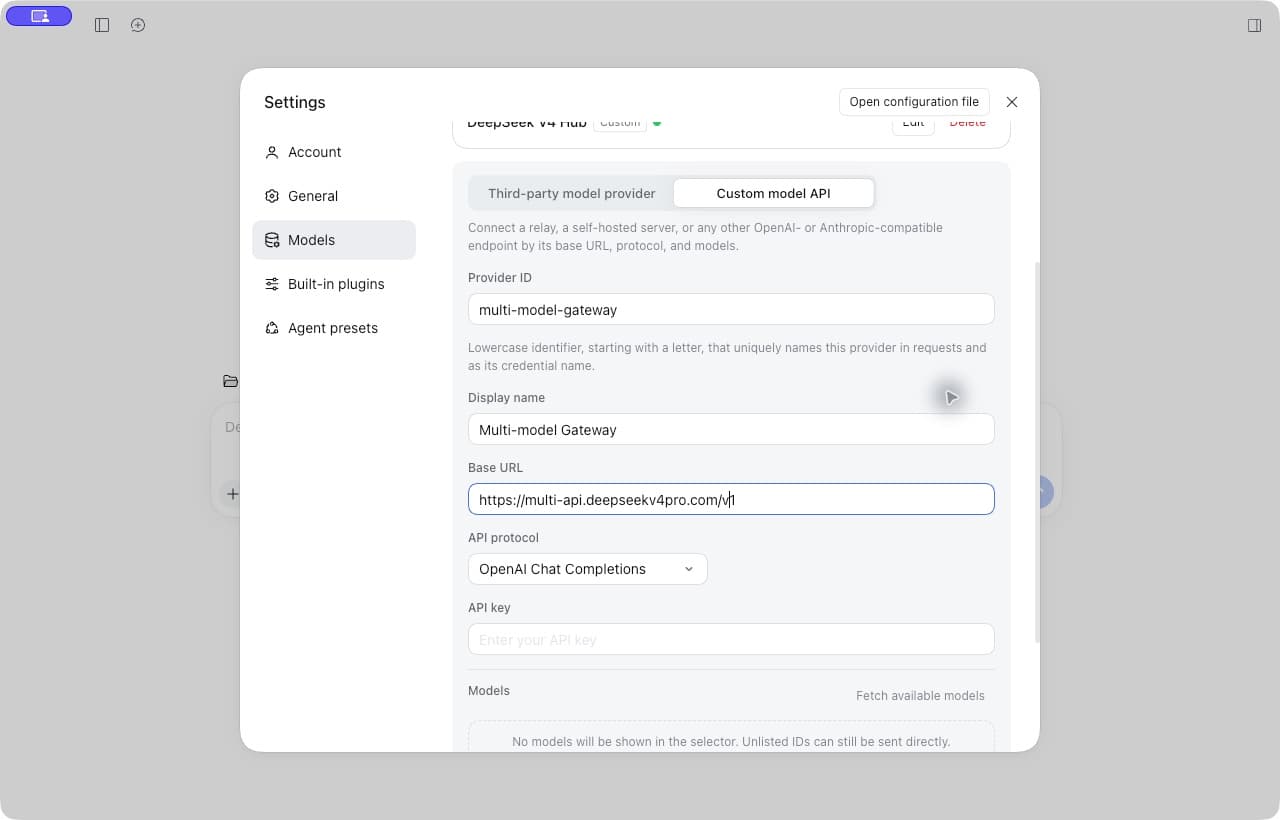Click the purple screen-share indicator at top left
Image resolution: width=1280 pixels, height=820 pixels.
click(x=39, y=16)
